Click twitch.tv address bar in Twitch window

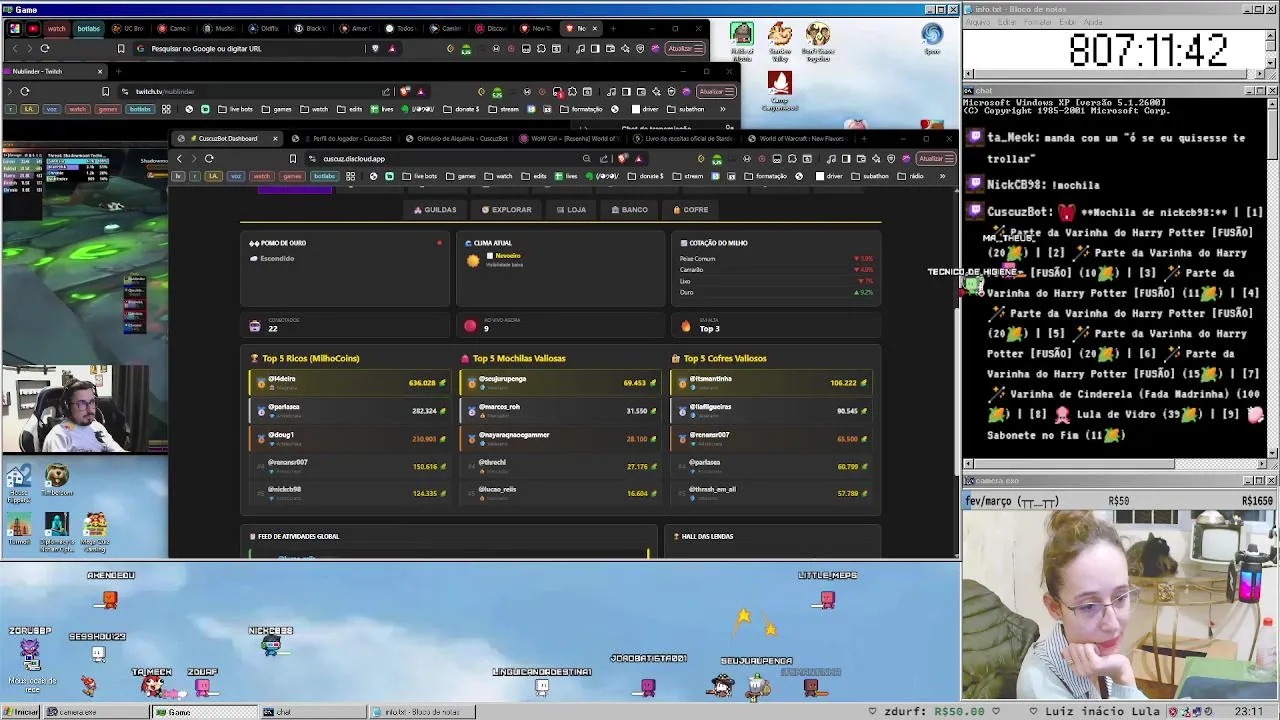pos(250,91)
